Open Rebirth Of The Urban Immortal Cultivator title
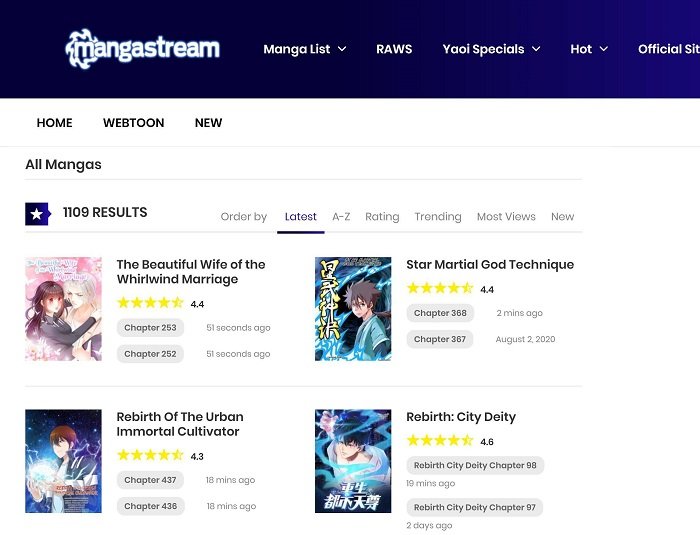The height and width of the screenshot is (535, 700). (x=180, y=424)
